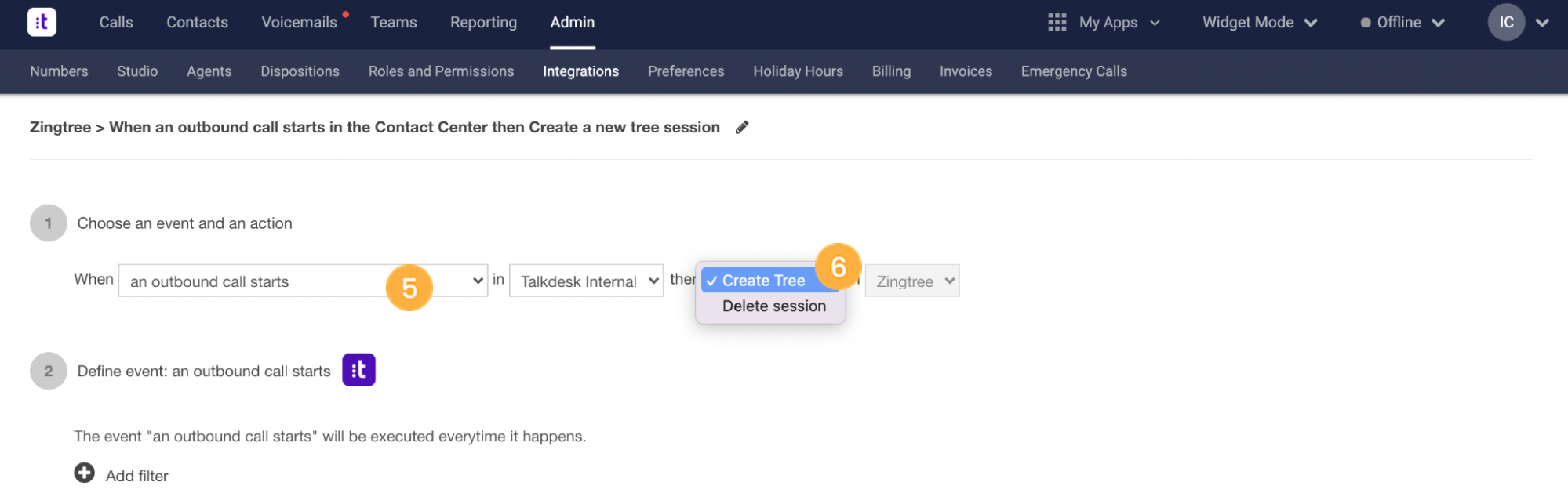
Task: Click the Add filter link
Action: point(137,476)
